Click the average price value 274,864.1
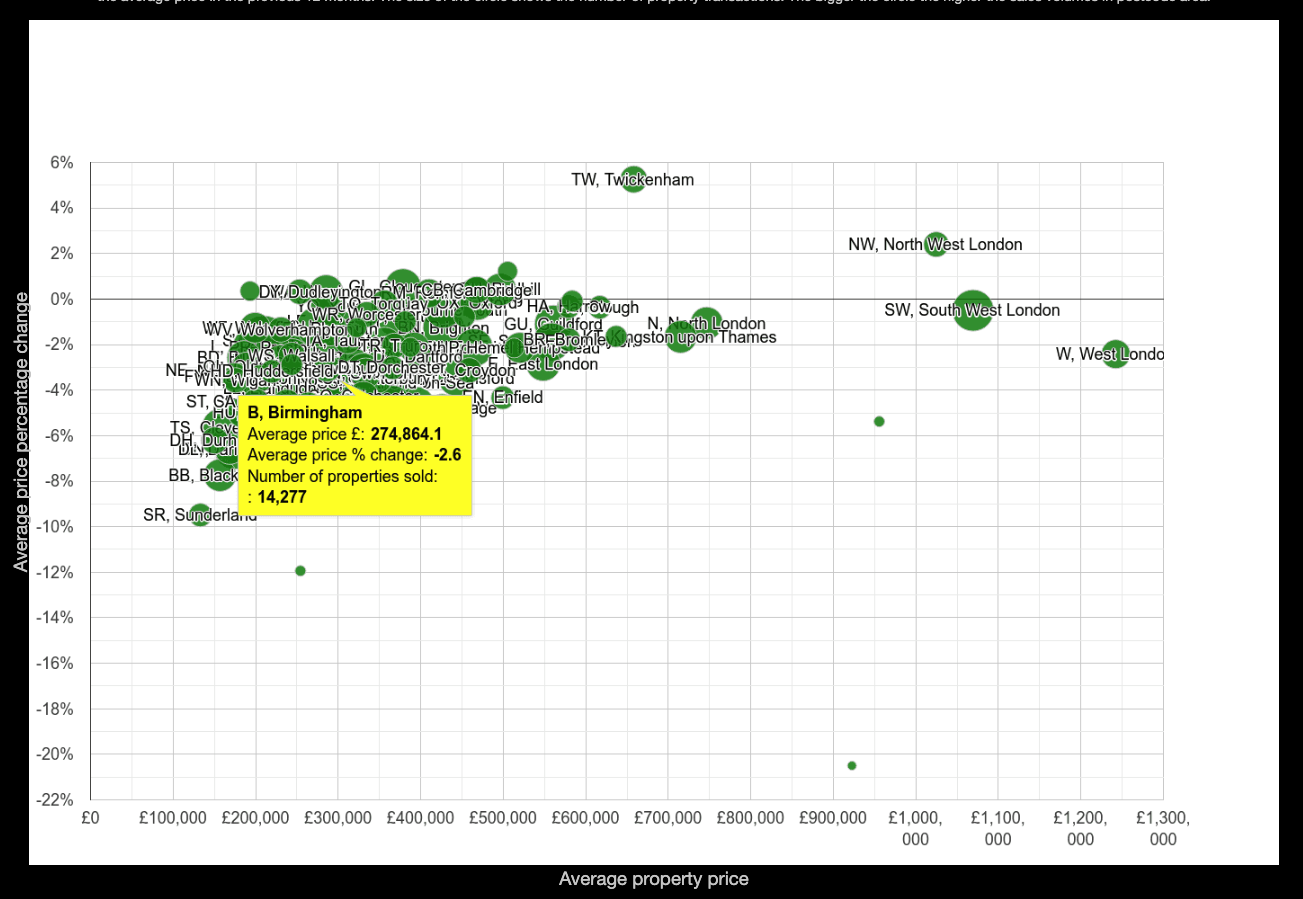This screenshot has height=899, width=1303. [406, 434]
